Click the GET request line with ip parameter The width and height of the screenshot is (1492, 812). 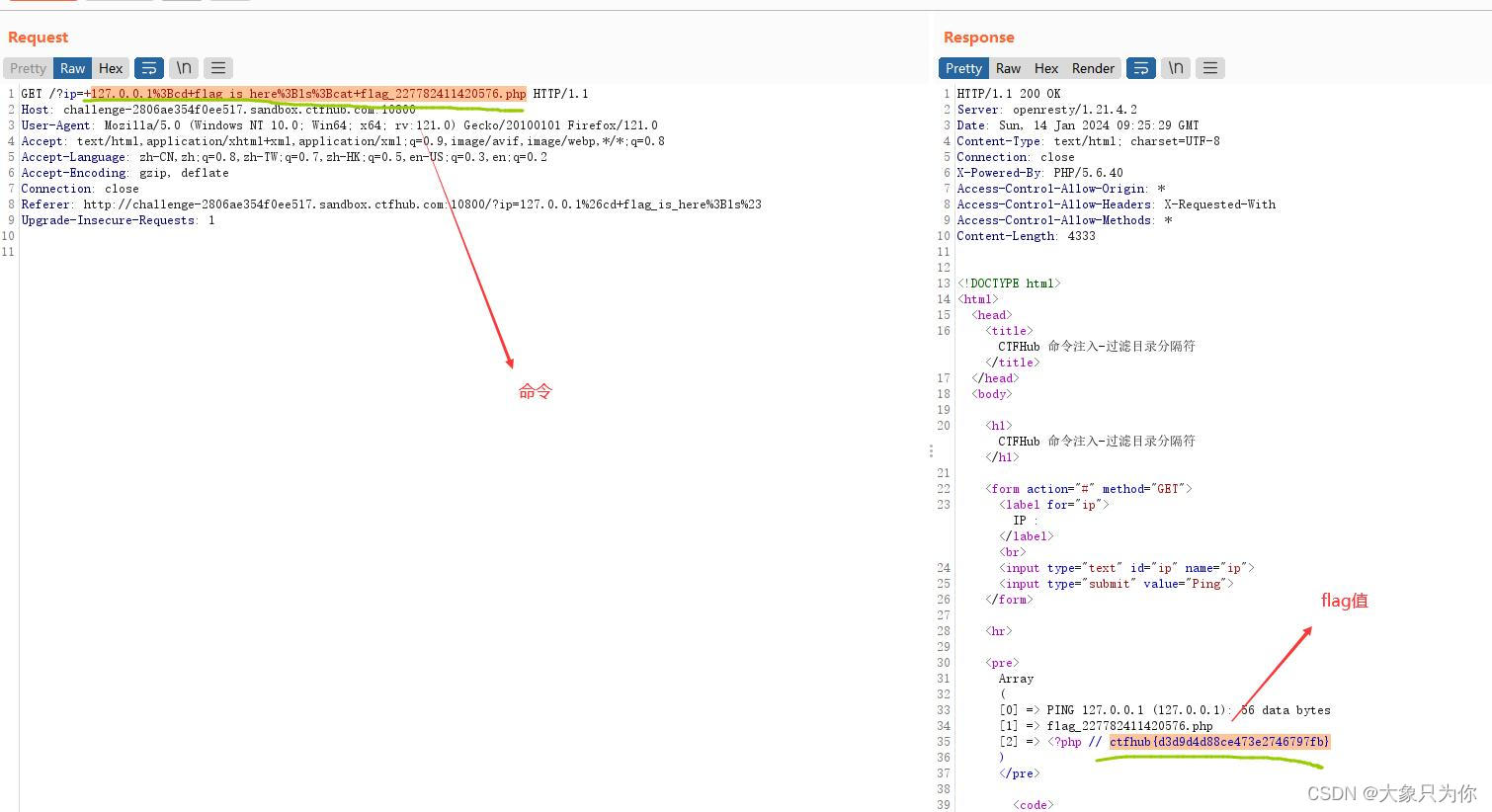point(304,94)
